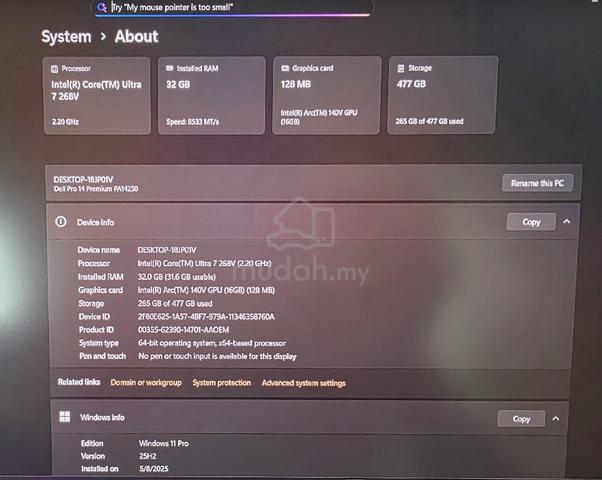Click the Processor chip icon
Screen dimensions: 602x480
[55, 69]
